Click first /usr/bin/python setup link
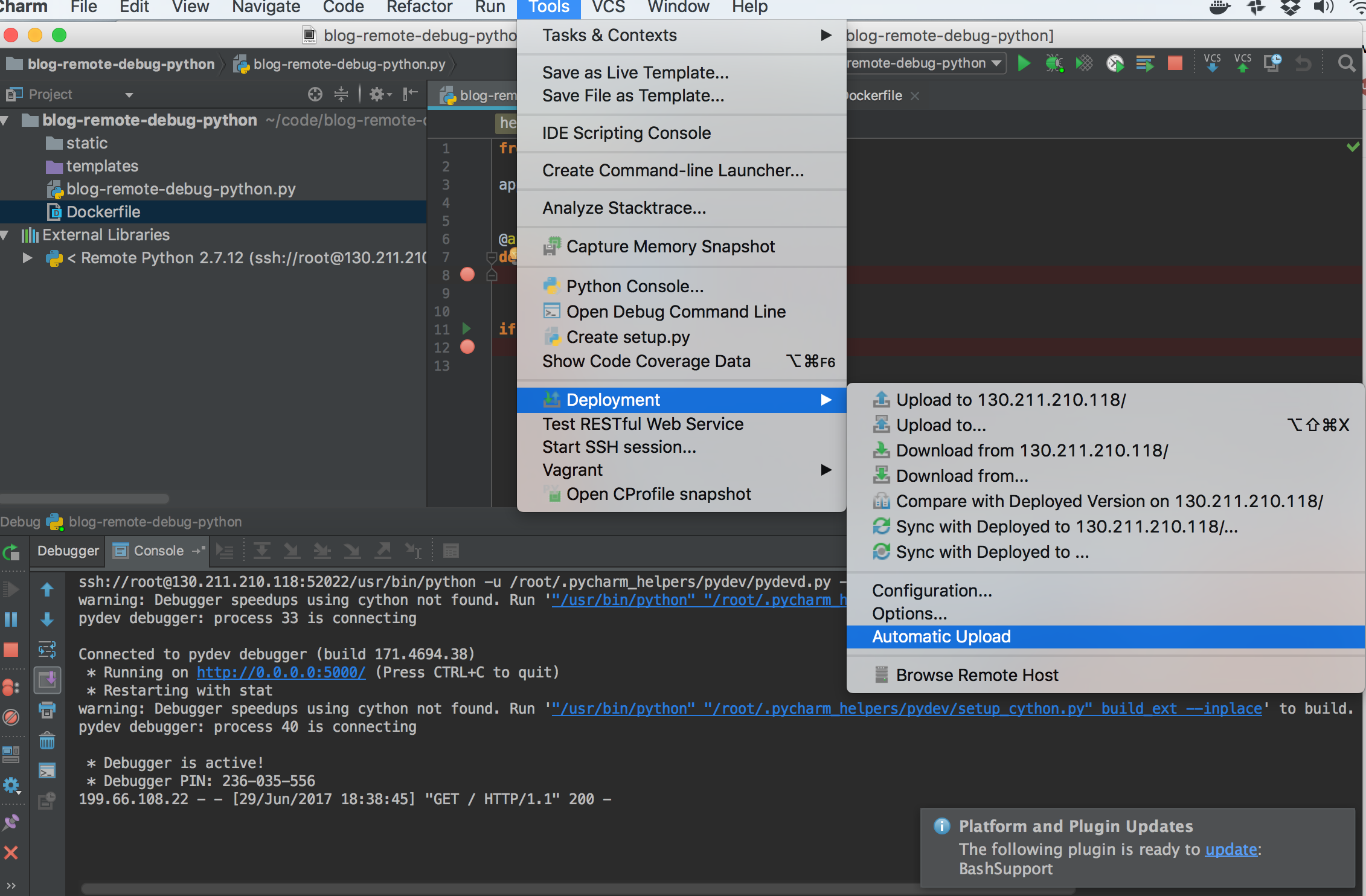The height and width of the screenshot is (896, 1366). coord(699,600)
